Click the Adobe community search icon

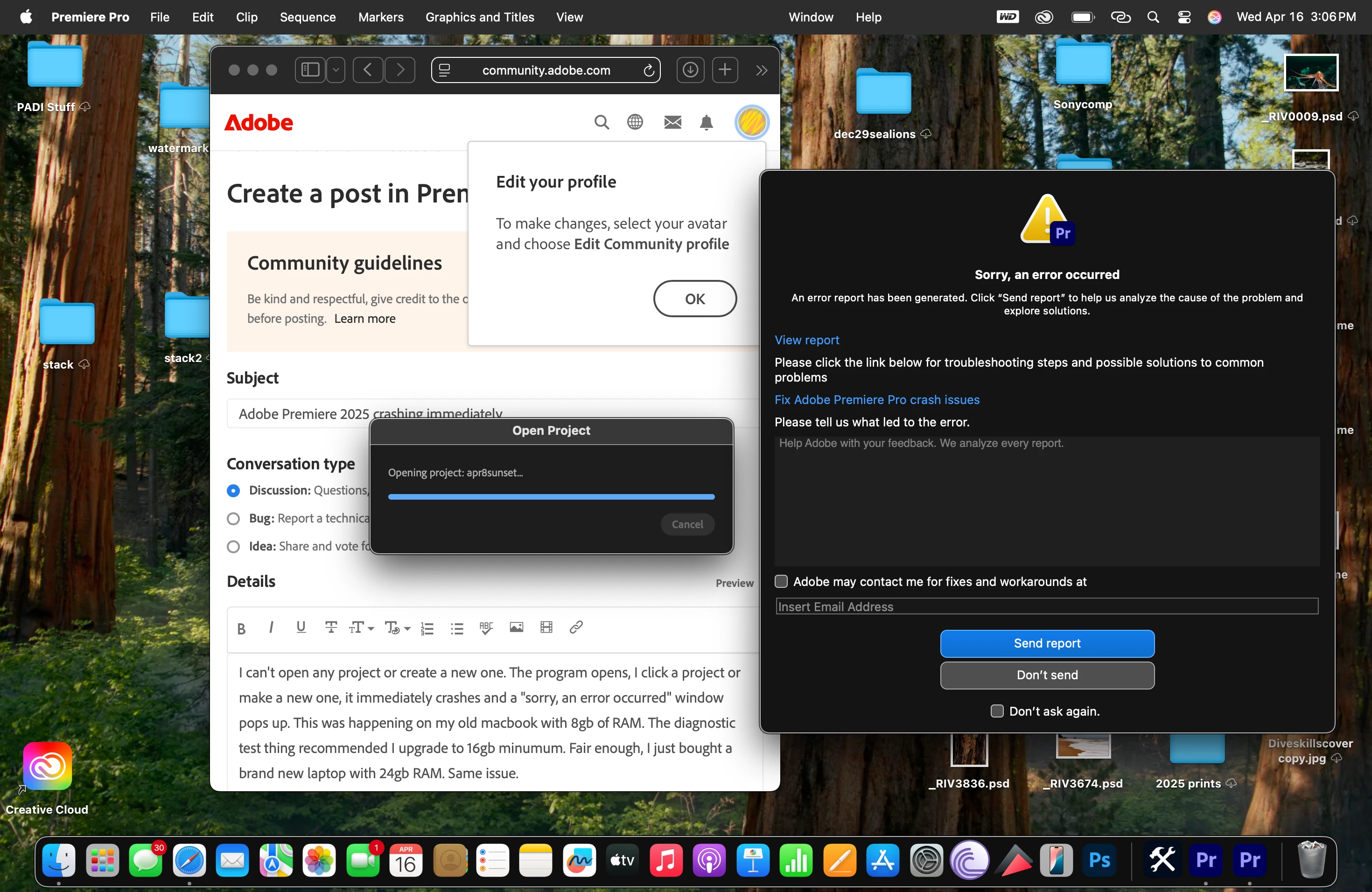coord(601,123)
